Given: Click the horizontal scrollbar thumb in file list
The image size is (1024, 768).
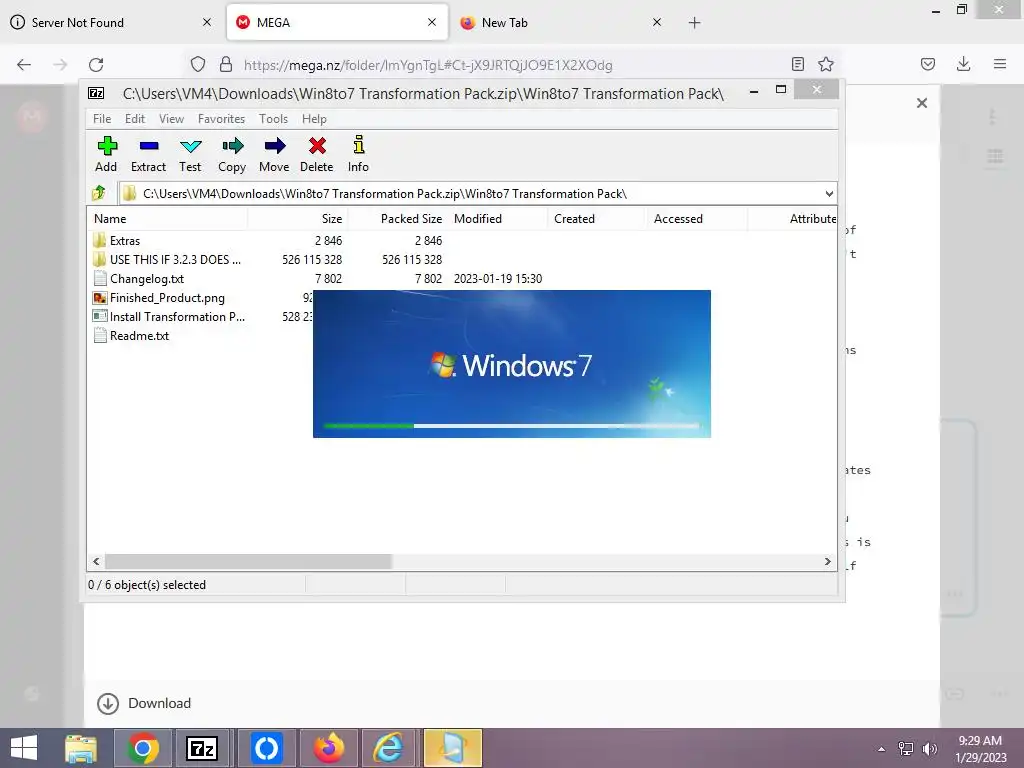Looking at the screenshot, I should 248,562.
